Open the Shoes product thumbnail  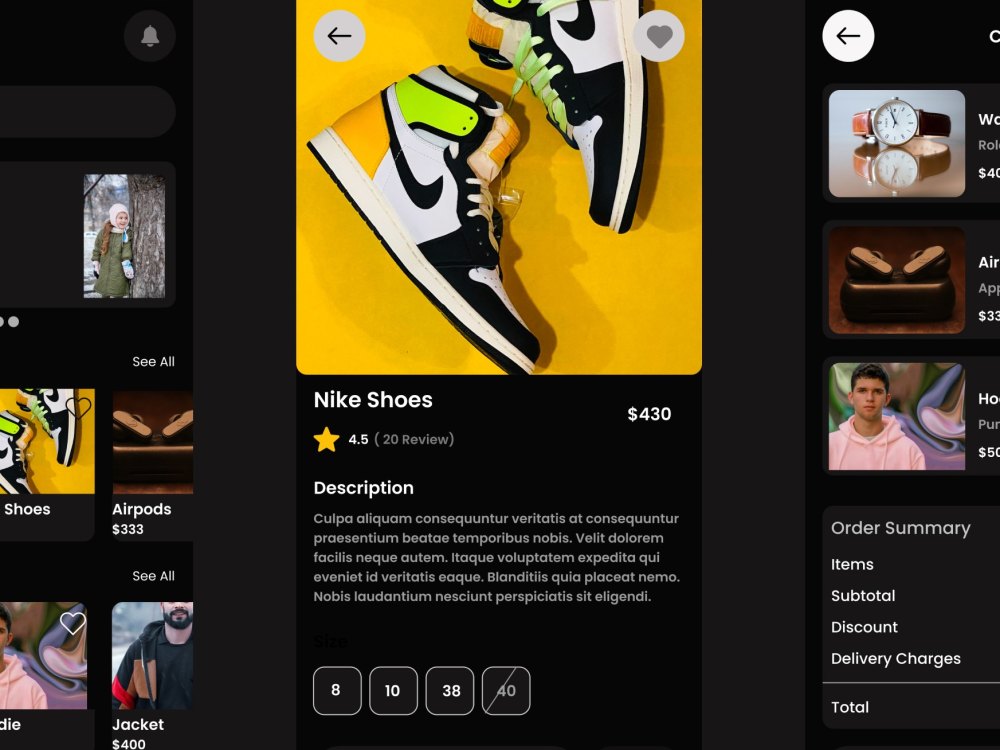coord(47,441)
